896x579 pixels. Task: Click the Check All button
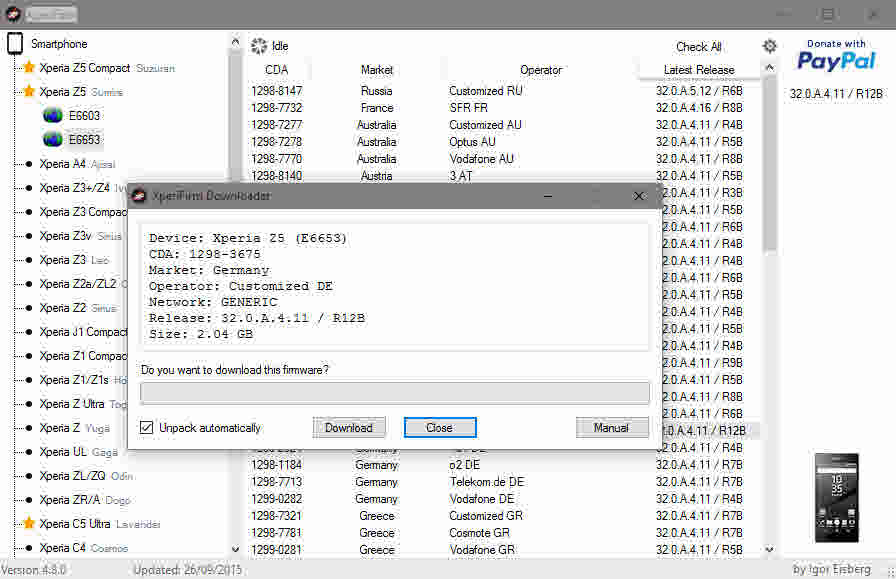click(698, 47)
